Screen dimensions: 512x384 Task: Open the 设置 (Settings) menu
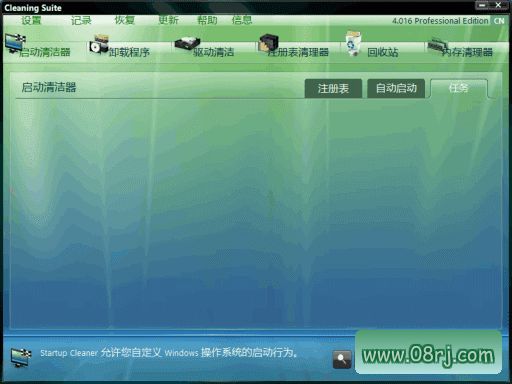tap(31, 20)
